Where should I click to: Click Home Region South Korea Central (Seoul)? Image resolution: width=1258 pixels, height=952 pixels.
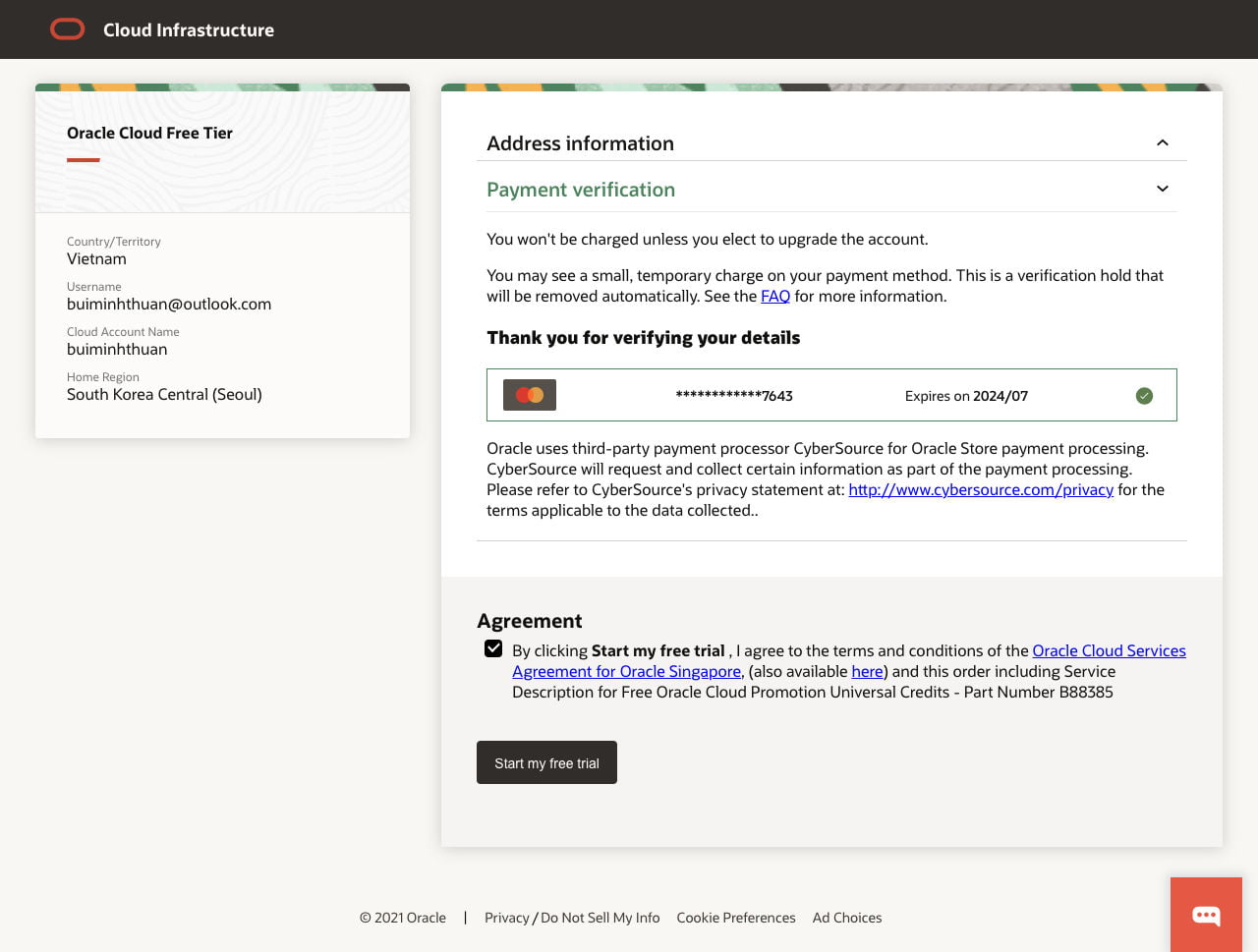point(164,395)
